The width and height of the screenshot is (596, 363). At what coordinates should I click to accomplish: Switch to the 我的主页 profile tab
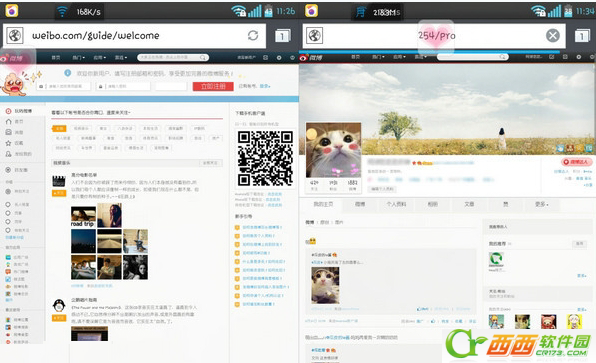click(x=323, y=204)
